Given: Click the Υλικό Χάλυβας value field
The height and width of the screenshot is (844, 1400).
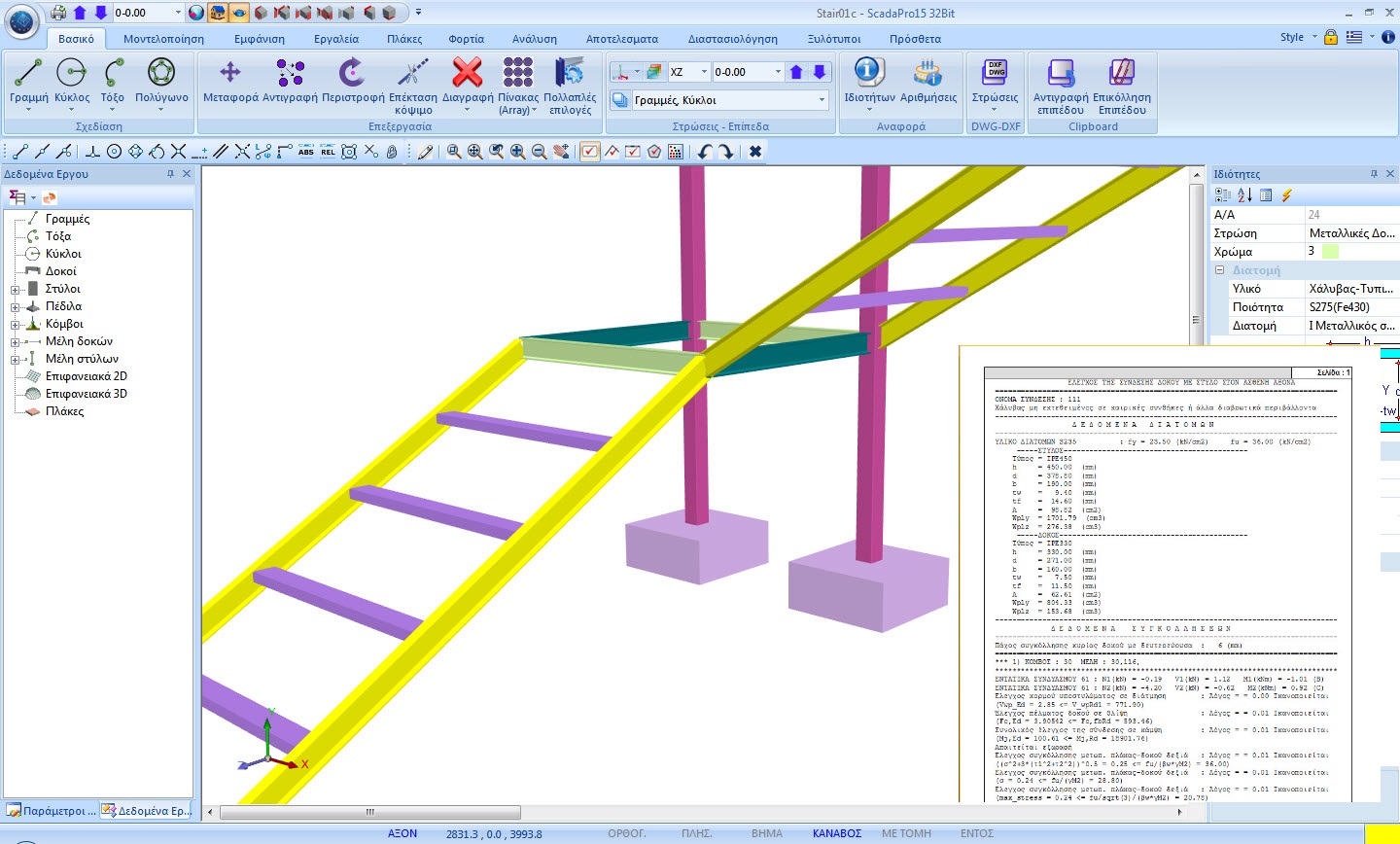Looking at the screenshot, I should point(1351,289).
